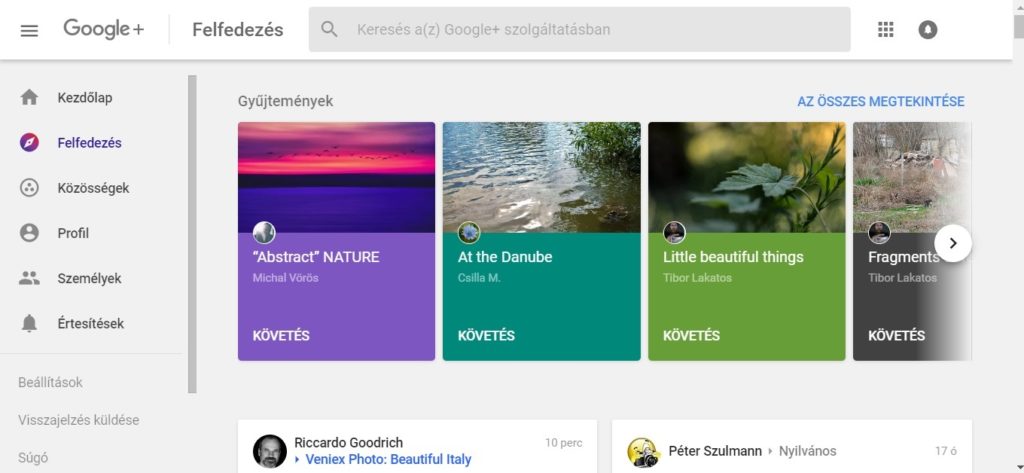
Task: Click the search magnifier icon
Action: click(x=329, y=30)
